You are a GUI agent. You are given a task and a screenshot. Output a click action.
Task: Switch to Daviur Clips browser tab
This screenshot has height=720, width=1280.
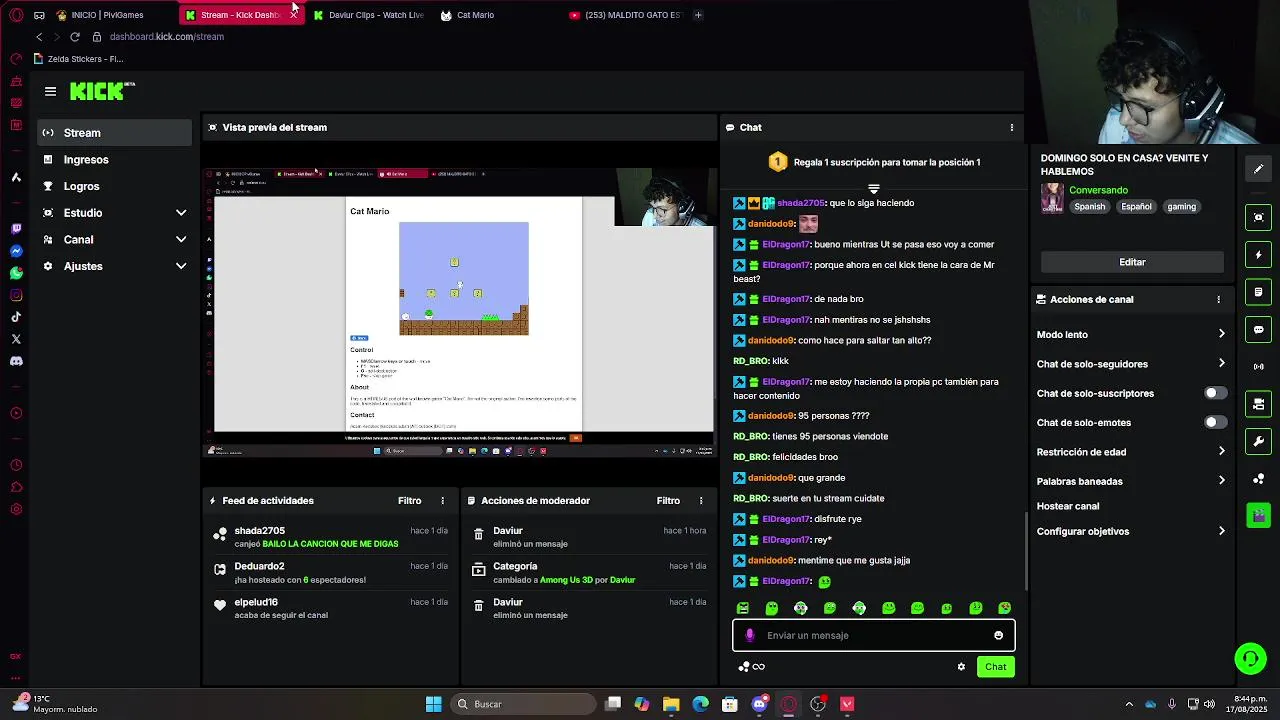[x=368, y=15]
